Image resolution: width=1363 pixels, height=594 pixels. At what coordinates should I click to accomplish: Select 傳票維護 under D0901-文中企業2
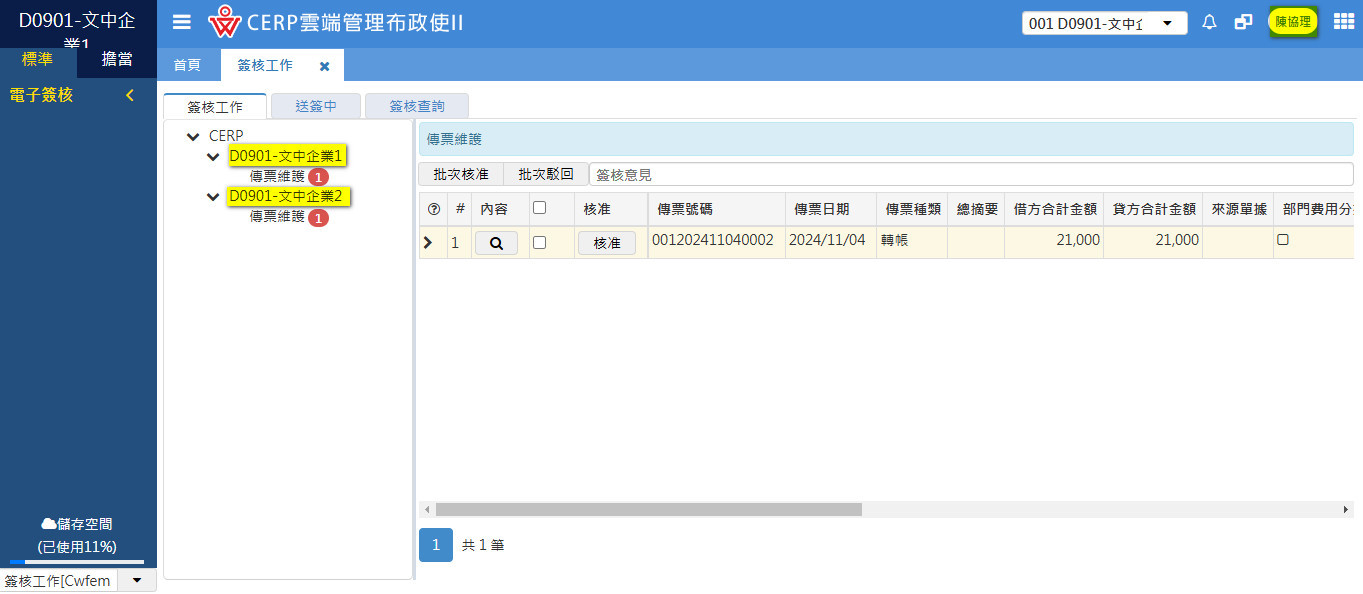(x=277, y=216)
